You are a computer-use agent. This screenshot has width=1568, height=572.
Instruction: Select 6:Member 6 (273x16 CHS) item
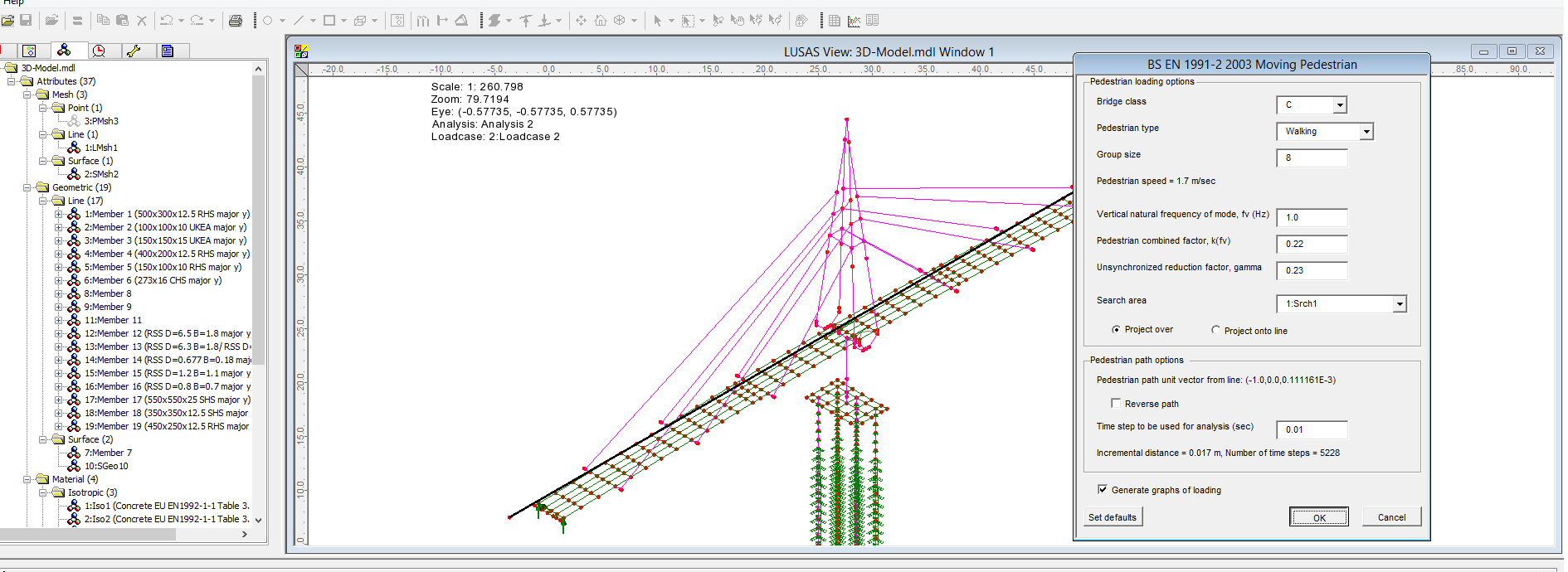click(153, 280)
